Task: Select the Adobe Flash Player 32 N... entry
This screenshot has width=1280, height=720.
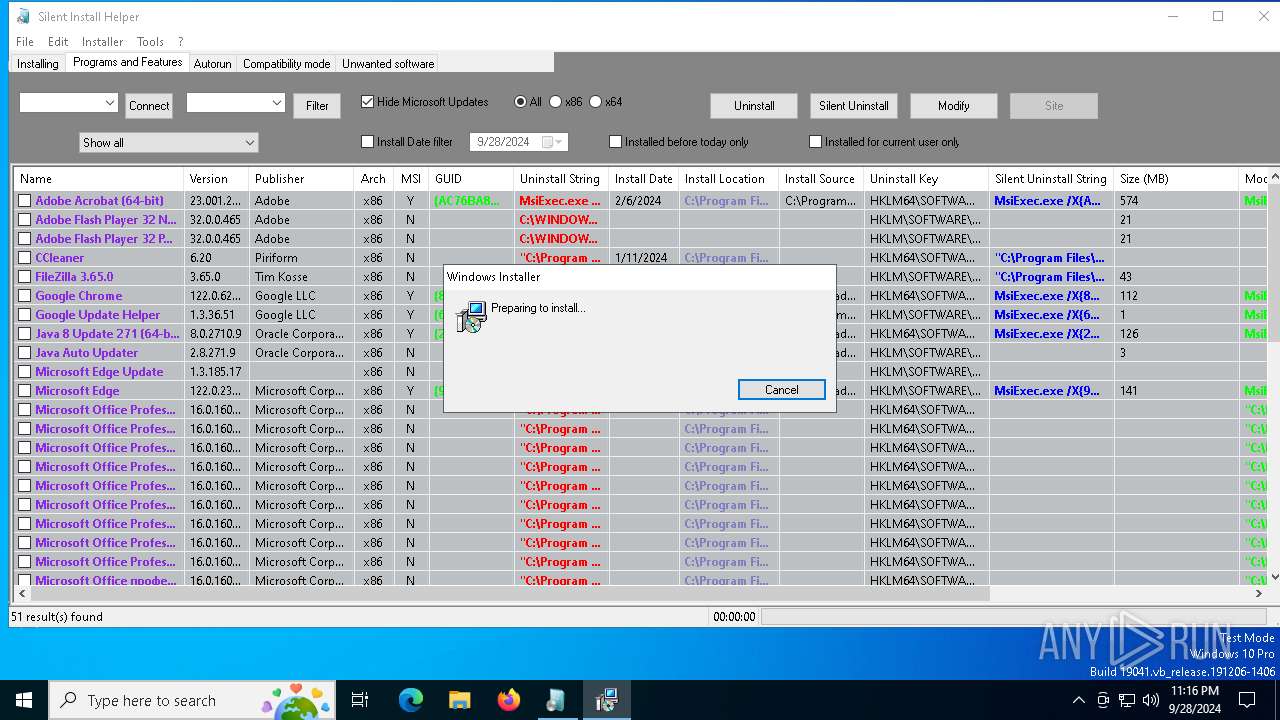Action: click(x=105, y=220)
